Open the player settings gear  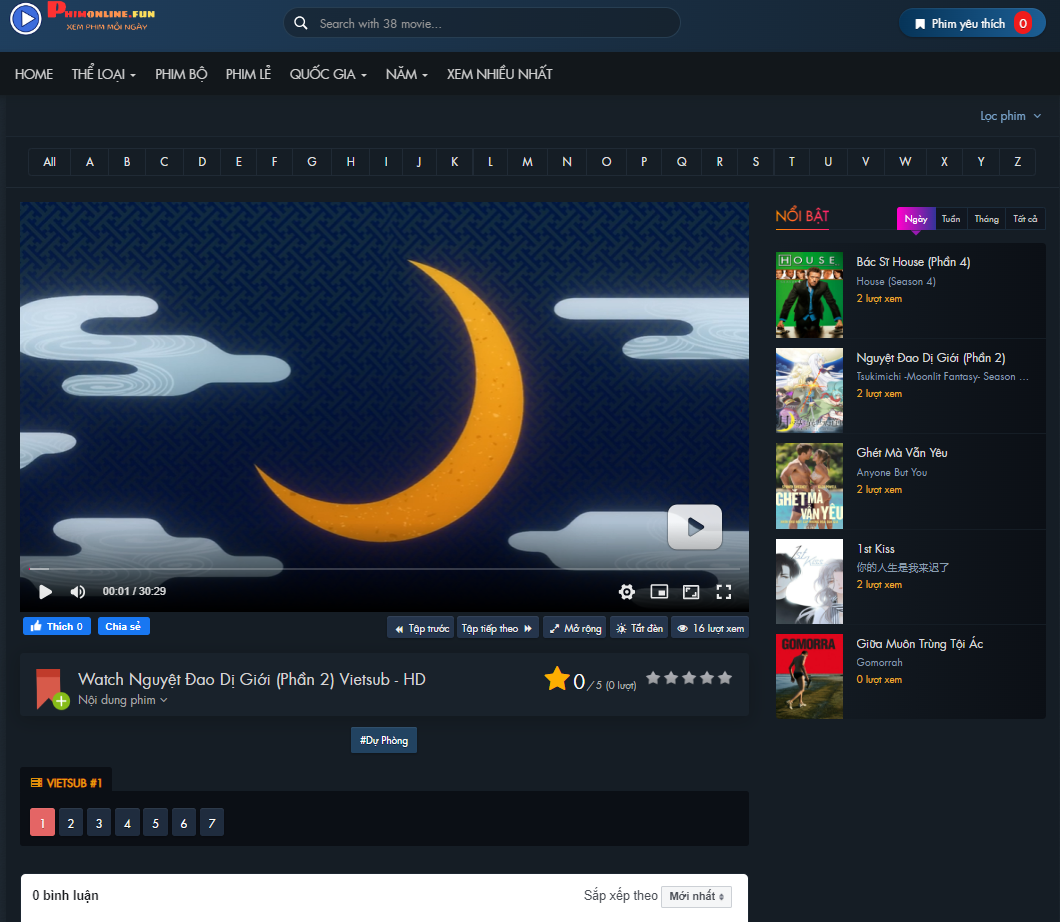pyautogui.click(x=626, y=591)
